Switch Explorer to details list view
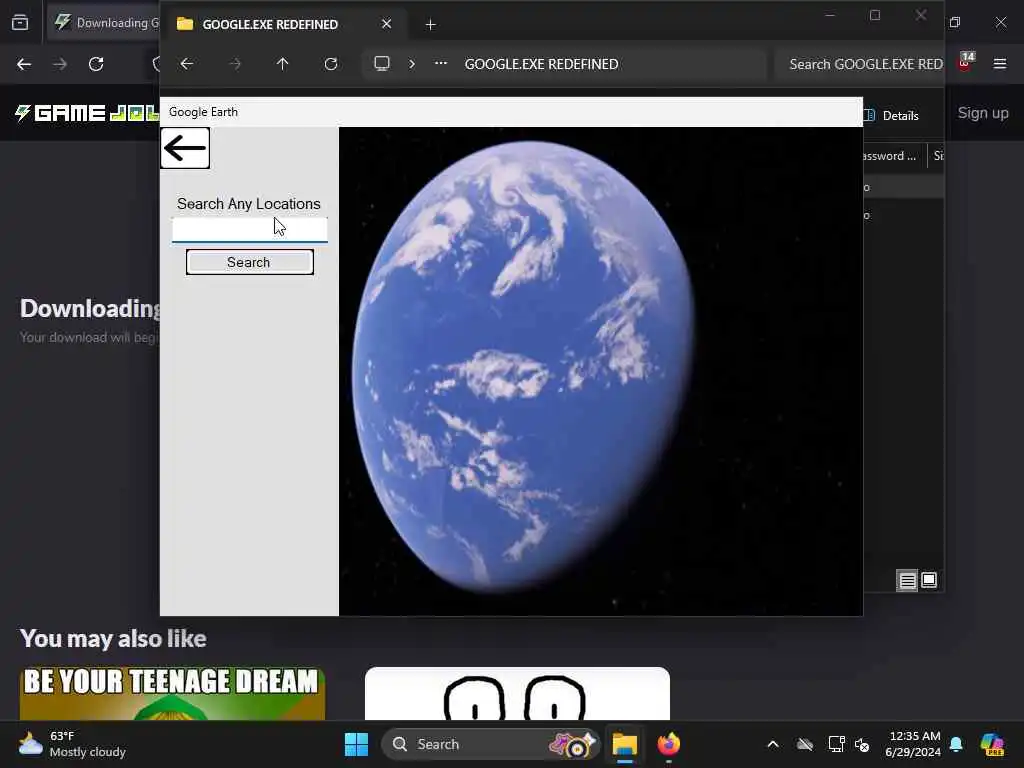The image size is (1024, 768). [x=907, y=580]
